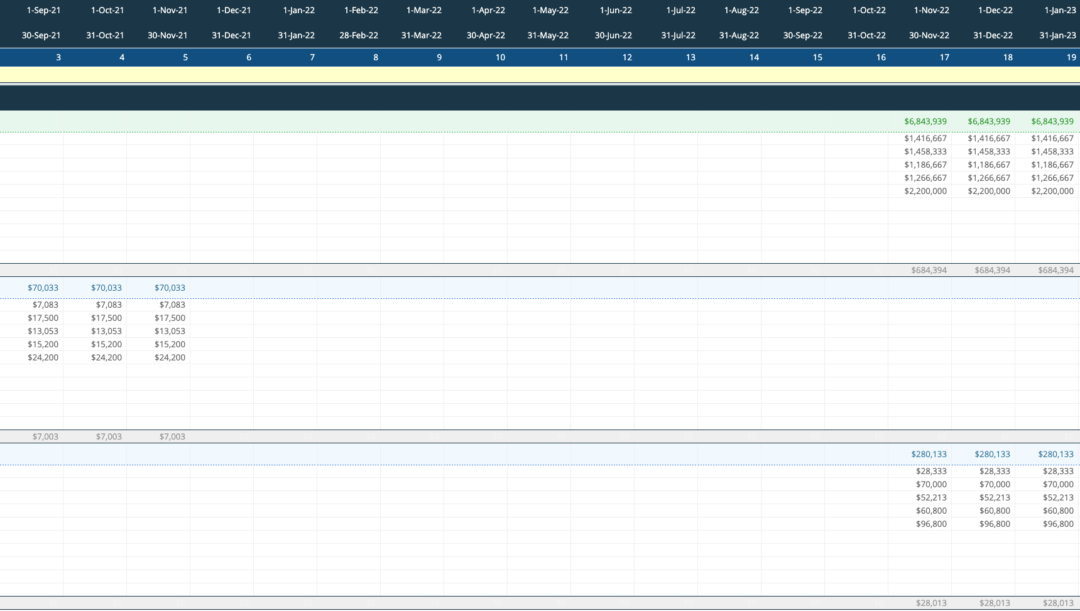The height and width of the screenshot is (611, 1080).
Task: Click the $96,800 value under 31-Dec-22
Action: point(994,524)
